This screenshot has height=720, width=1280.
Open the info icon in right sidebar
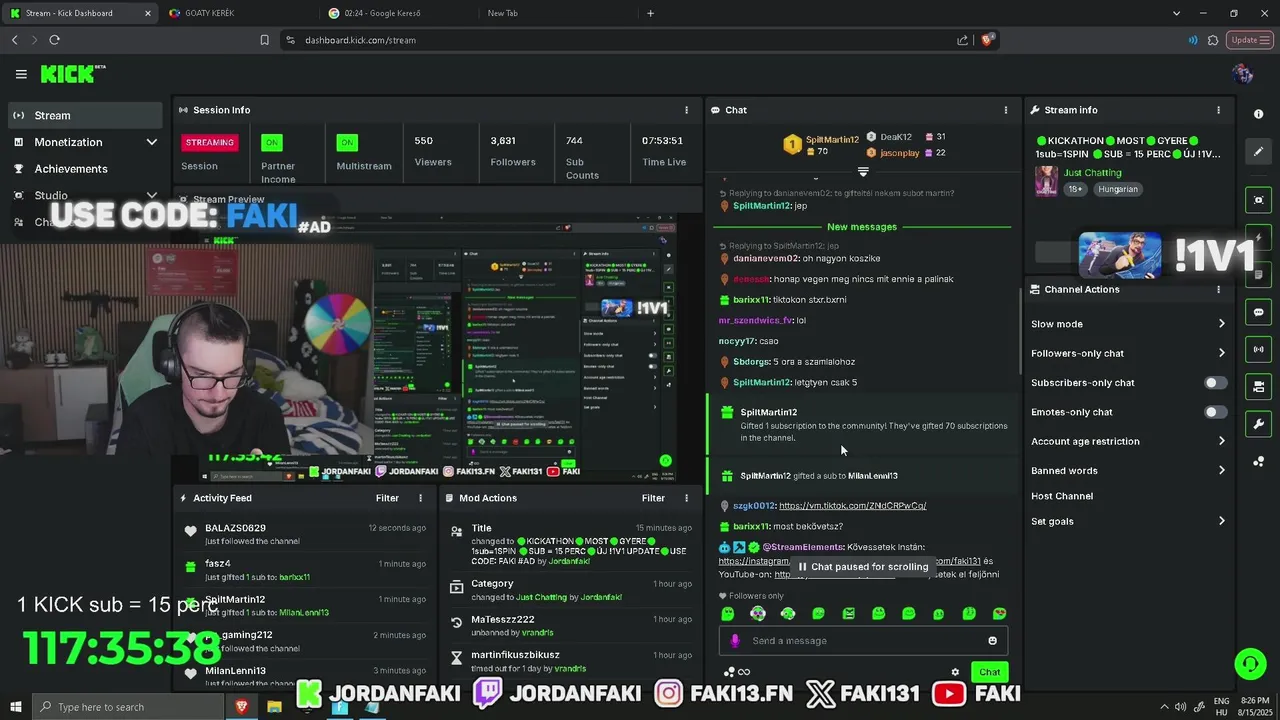click(x=1258, y=114)
